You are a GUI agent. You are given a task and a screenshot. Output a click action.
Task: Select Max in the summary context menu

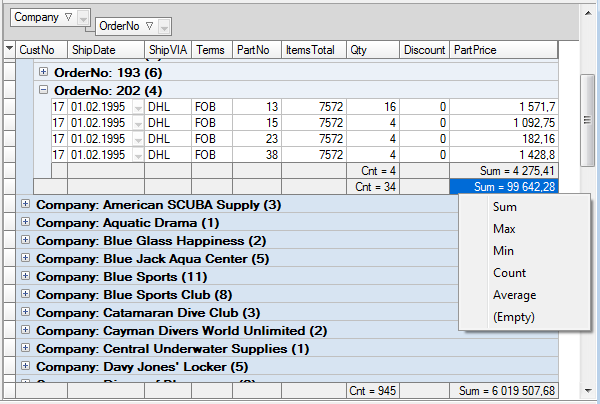504,229
